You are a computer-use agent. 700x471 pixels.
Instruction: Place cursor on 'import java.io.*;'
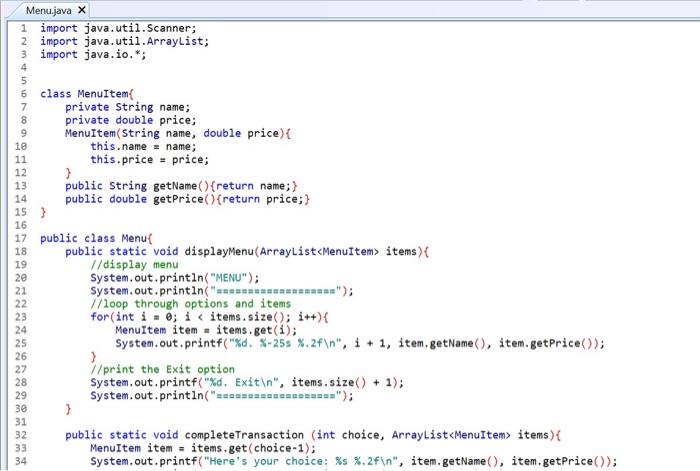tap(93, 54)
